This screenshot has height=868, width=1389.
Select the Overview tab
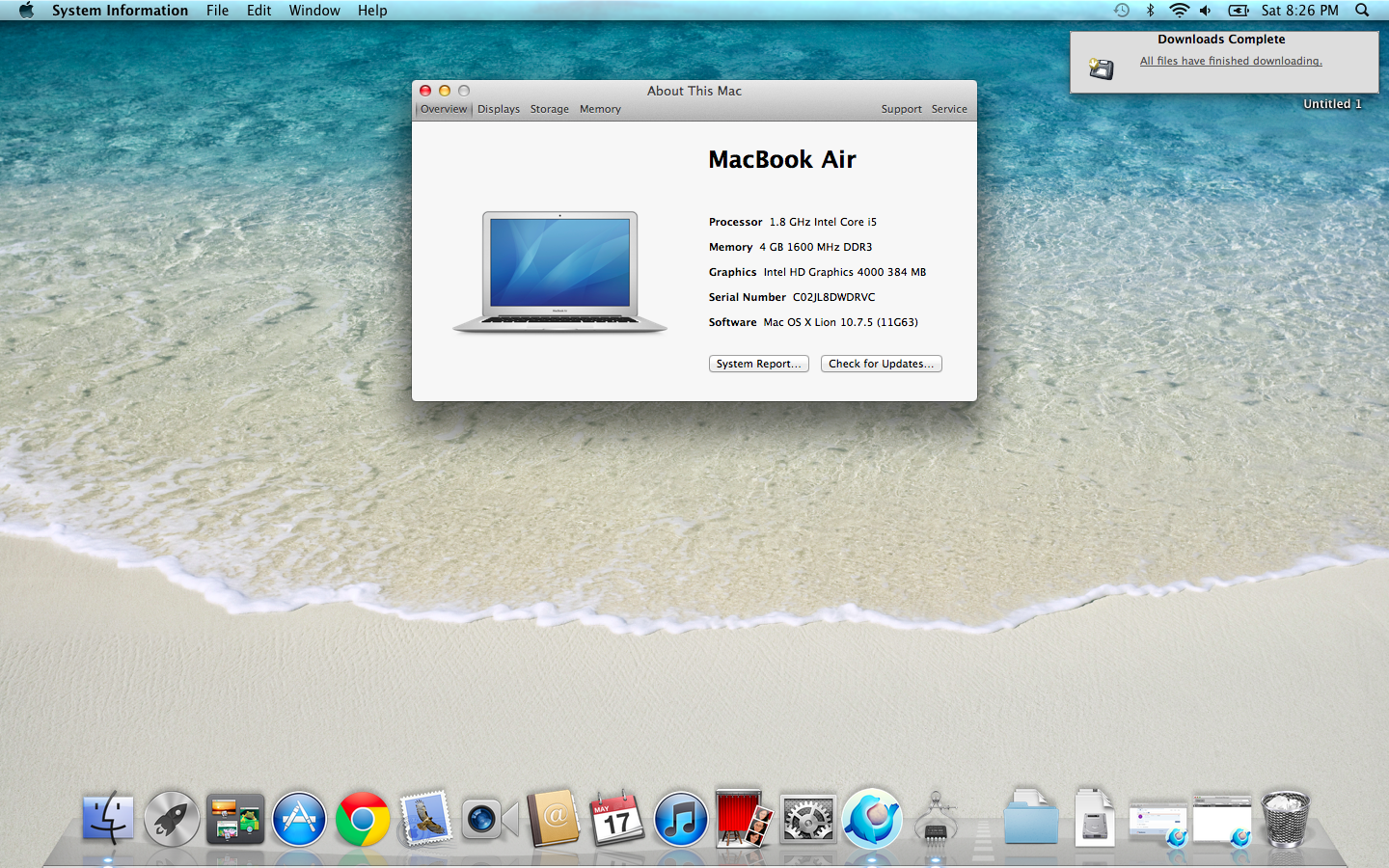pos(444,109)
